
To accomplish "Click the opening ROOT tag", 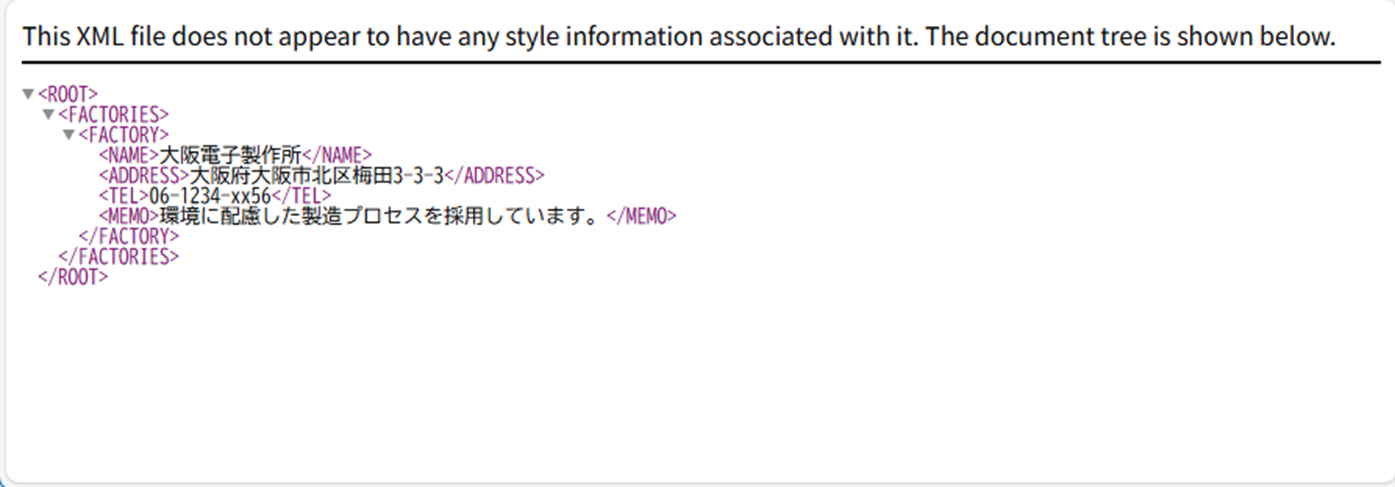I will 68,94.
